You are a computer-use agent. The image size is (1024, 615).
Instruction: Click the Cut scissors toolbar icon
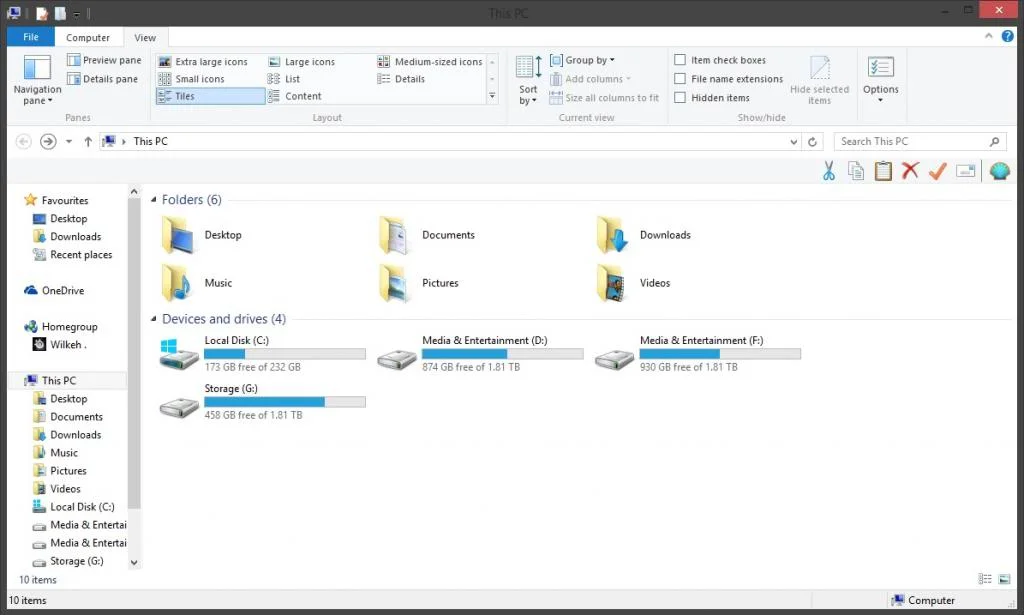tap(829, 171)
